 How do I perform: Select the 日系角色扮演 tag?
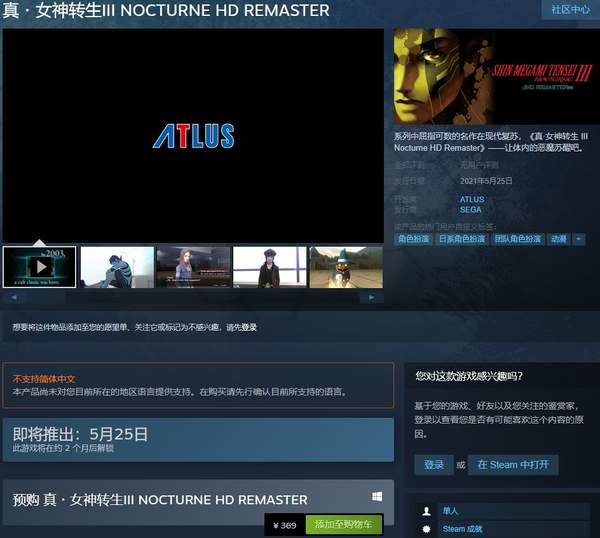tap(462, 239)
